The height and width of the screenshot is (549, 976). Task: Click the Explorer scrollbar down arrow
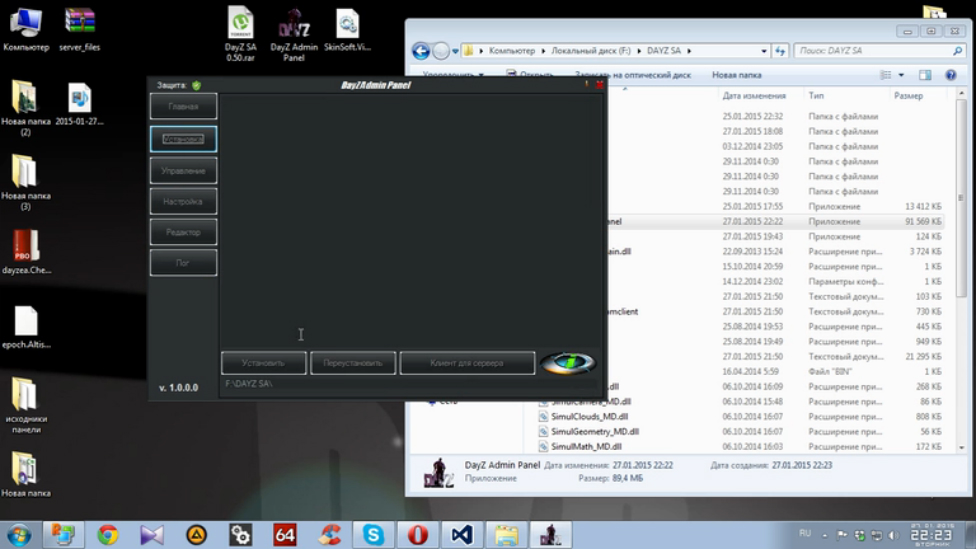tap(962, 448)
